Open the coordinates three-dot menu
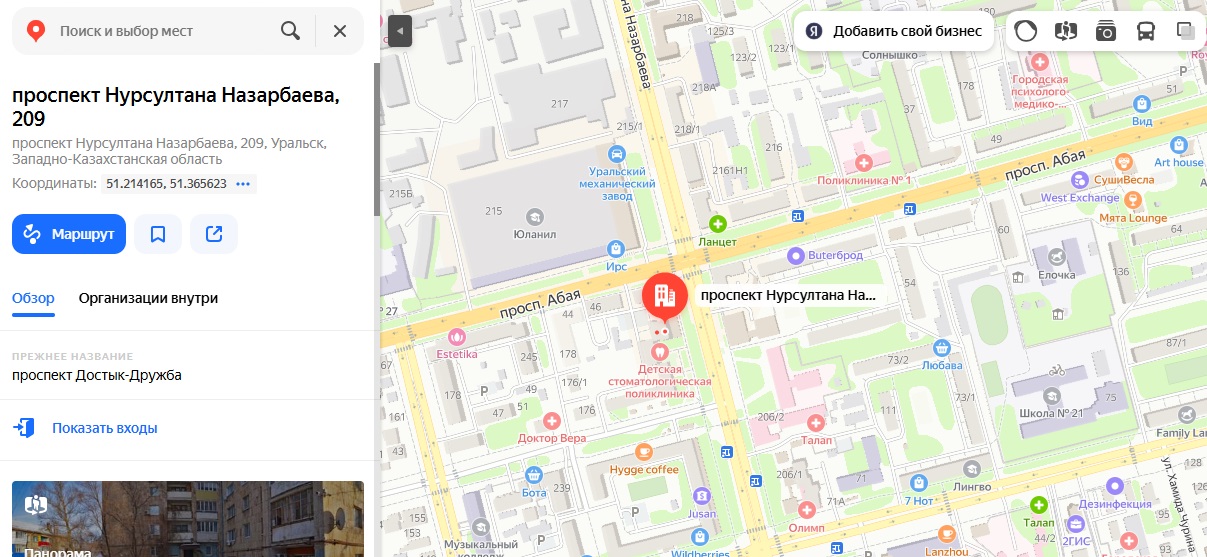The height and width of the screenshot is (557, 1207). [245, 184]
